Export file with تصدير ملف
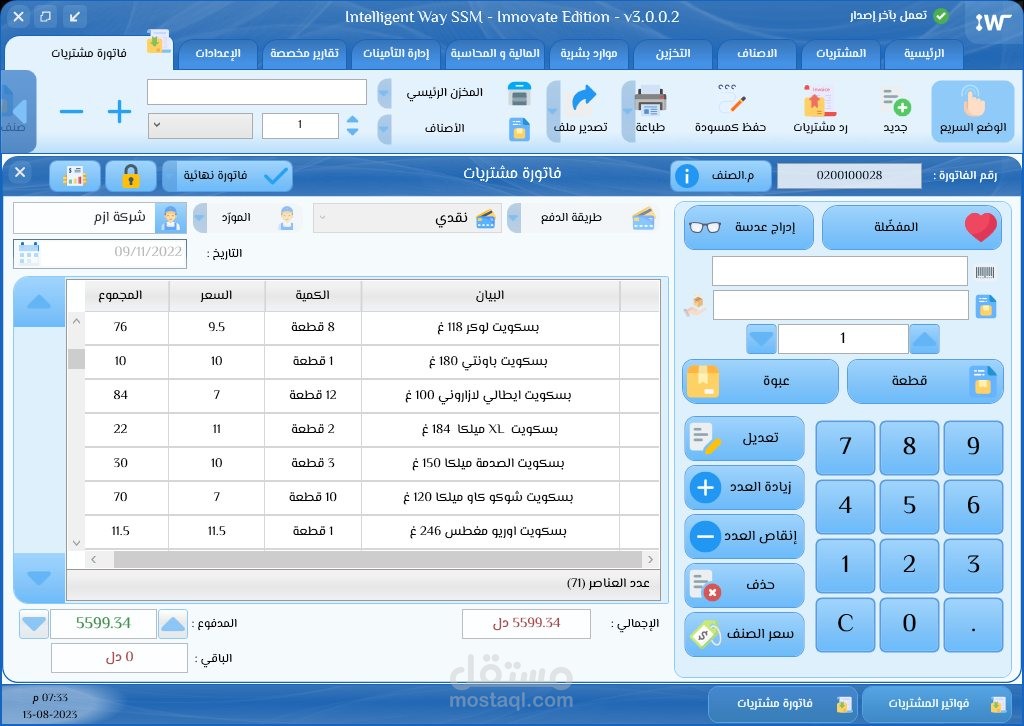The image size is (1024, 726). (x=581, y=111)
